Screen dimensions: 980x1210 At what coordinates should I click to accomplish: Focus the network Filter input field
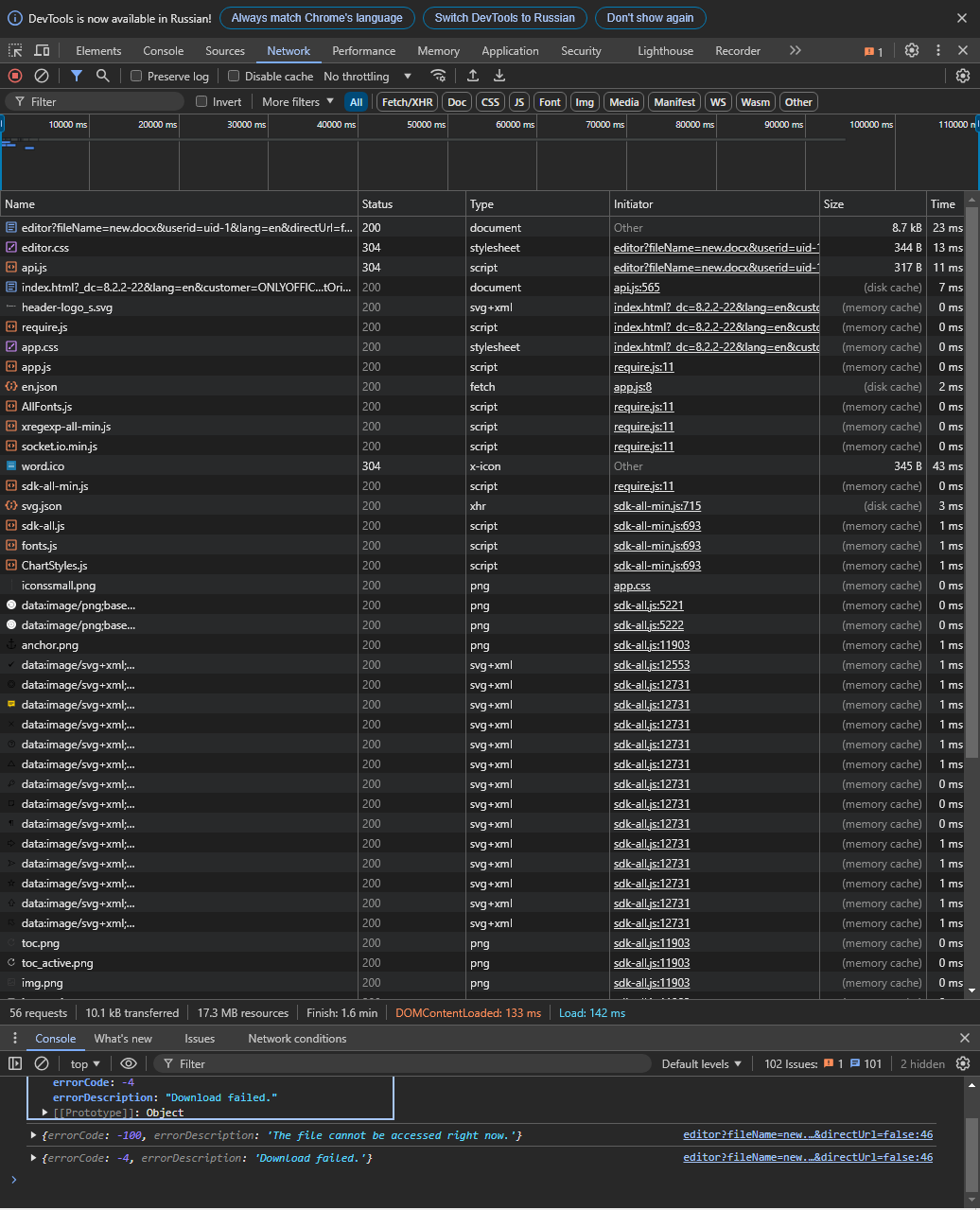coord(95,102)
